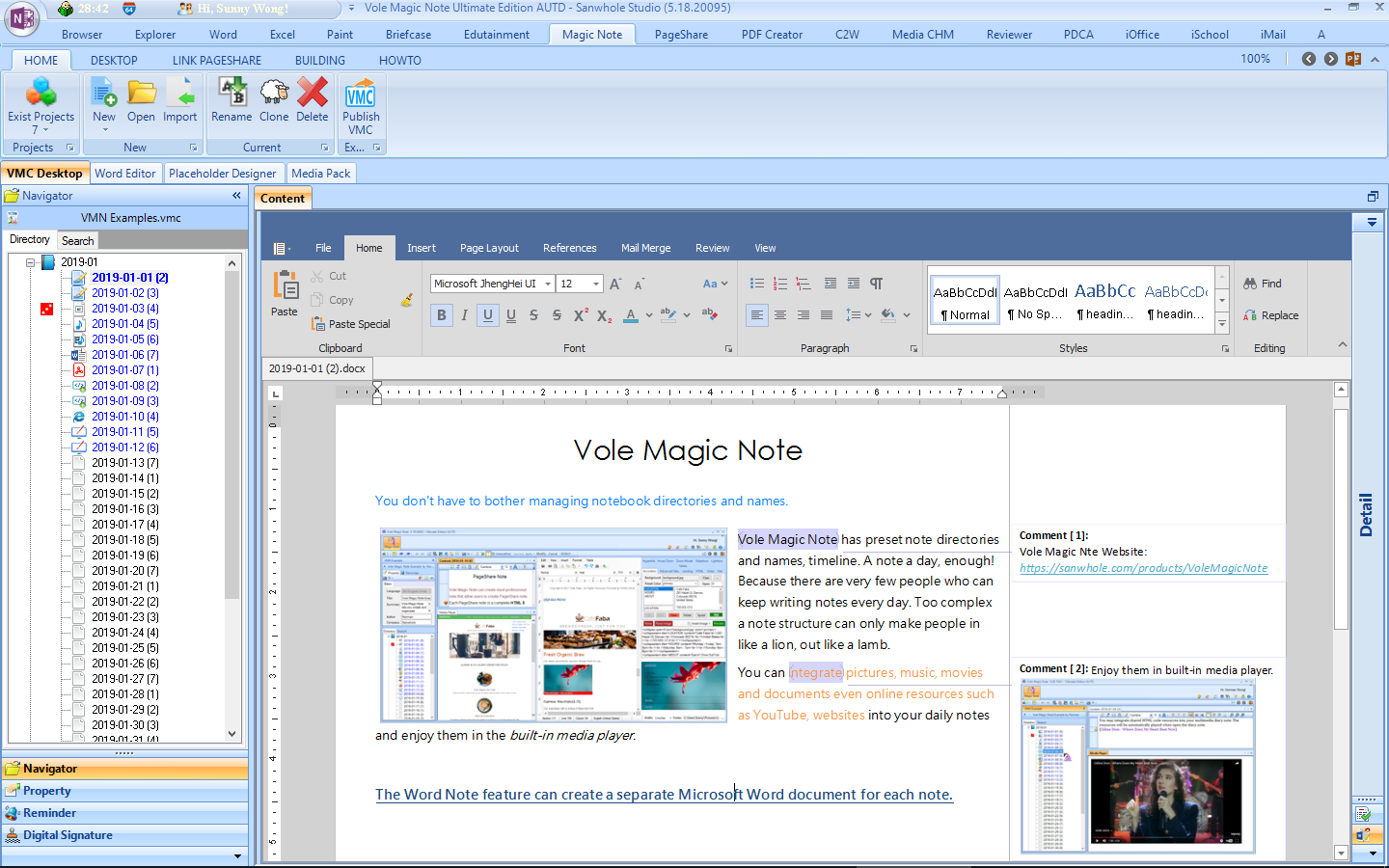Click the Find binoculars button
Screen dimensions: 1389x868
coord(1263,284)
